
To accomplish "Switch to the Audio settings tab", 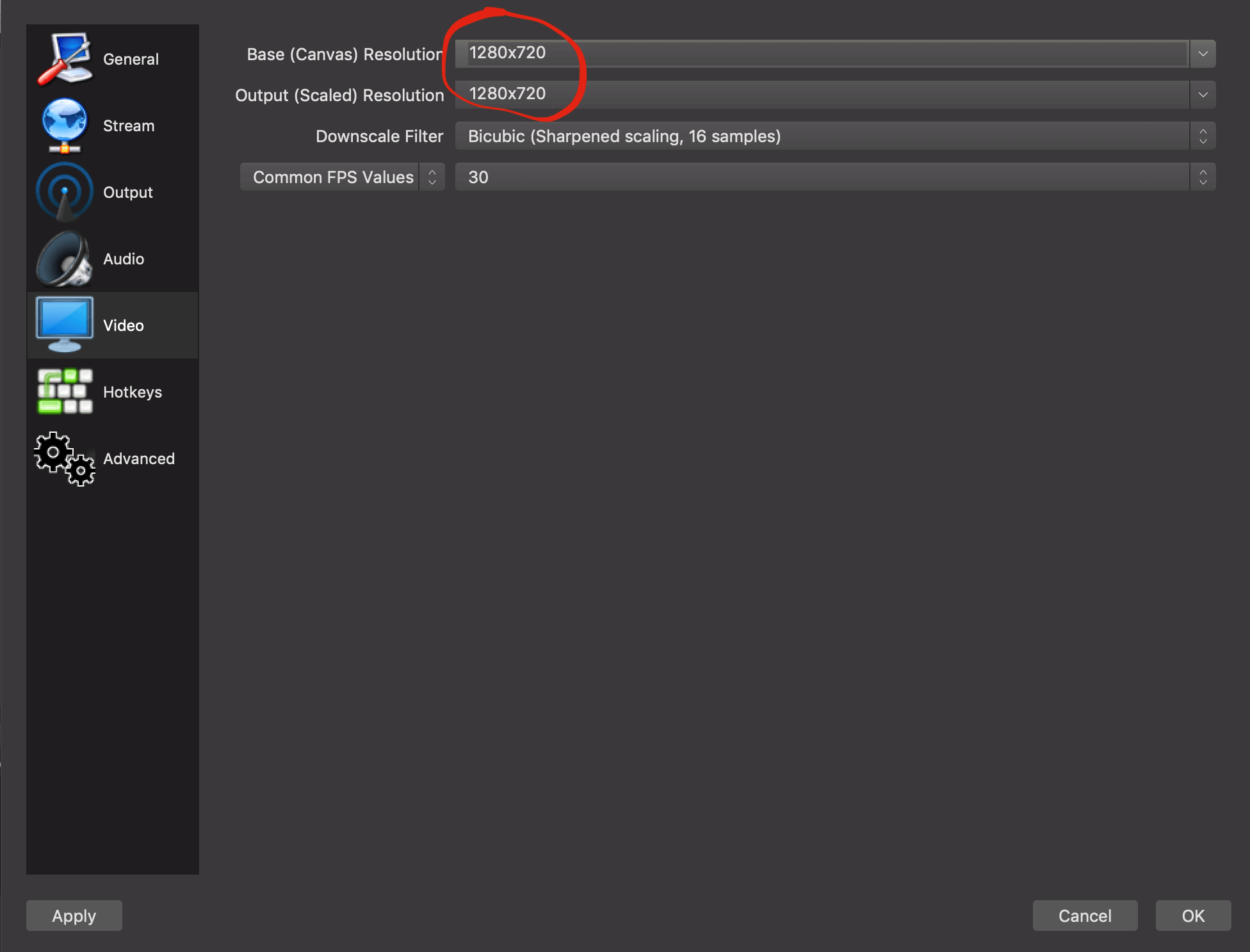I will coord(124,259).
